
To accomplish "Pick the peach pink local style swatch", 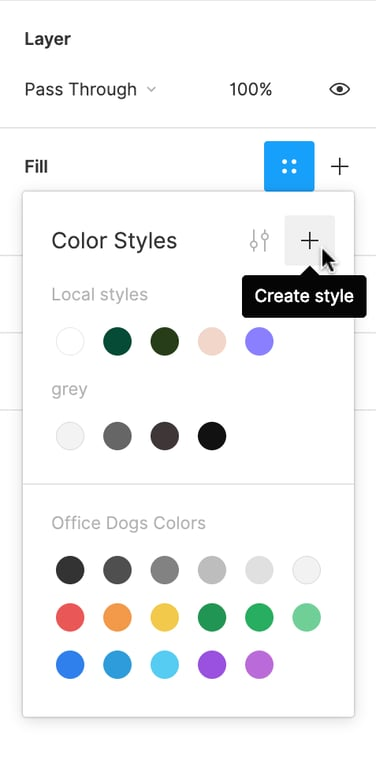I will coord(212,341).
